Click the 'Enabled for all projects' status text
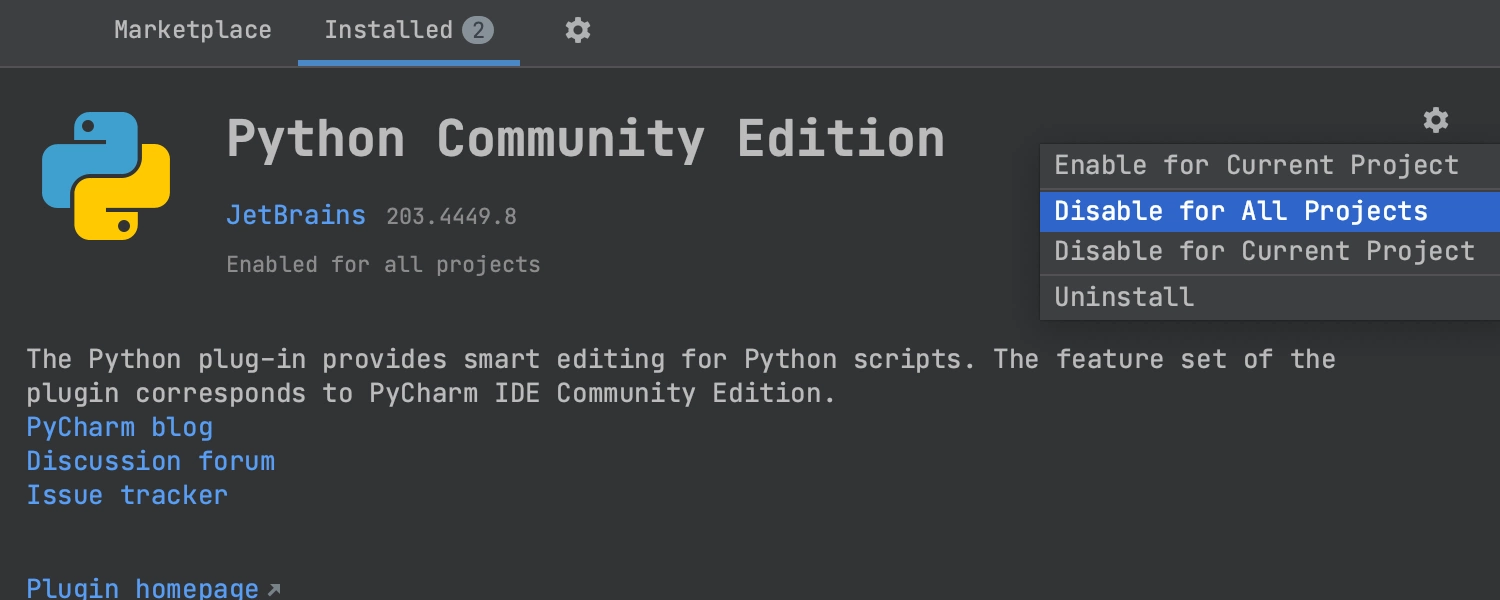This screenshot has width=1500, height=600. pyautogui.click(x=383, y=265)
